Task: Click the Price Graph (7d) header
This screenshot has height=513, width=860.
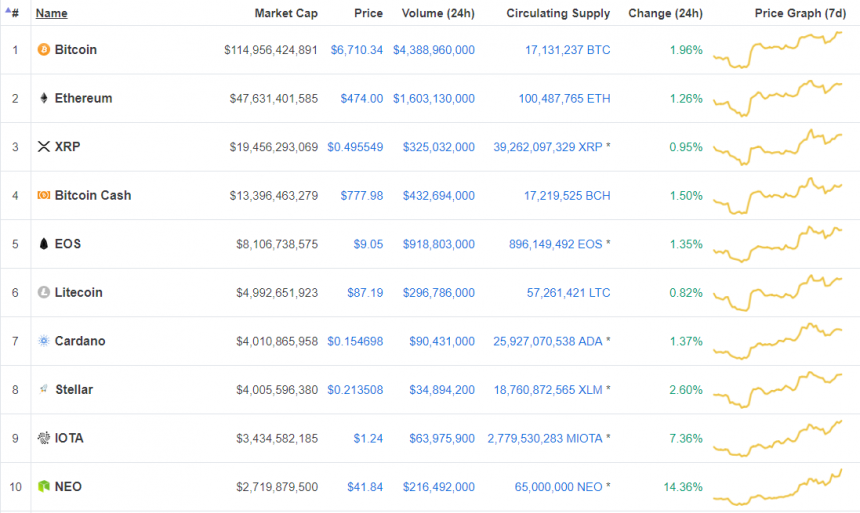Action: [x=800, y=13]
